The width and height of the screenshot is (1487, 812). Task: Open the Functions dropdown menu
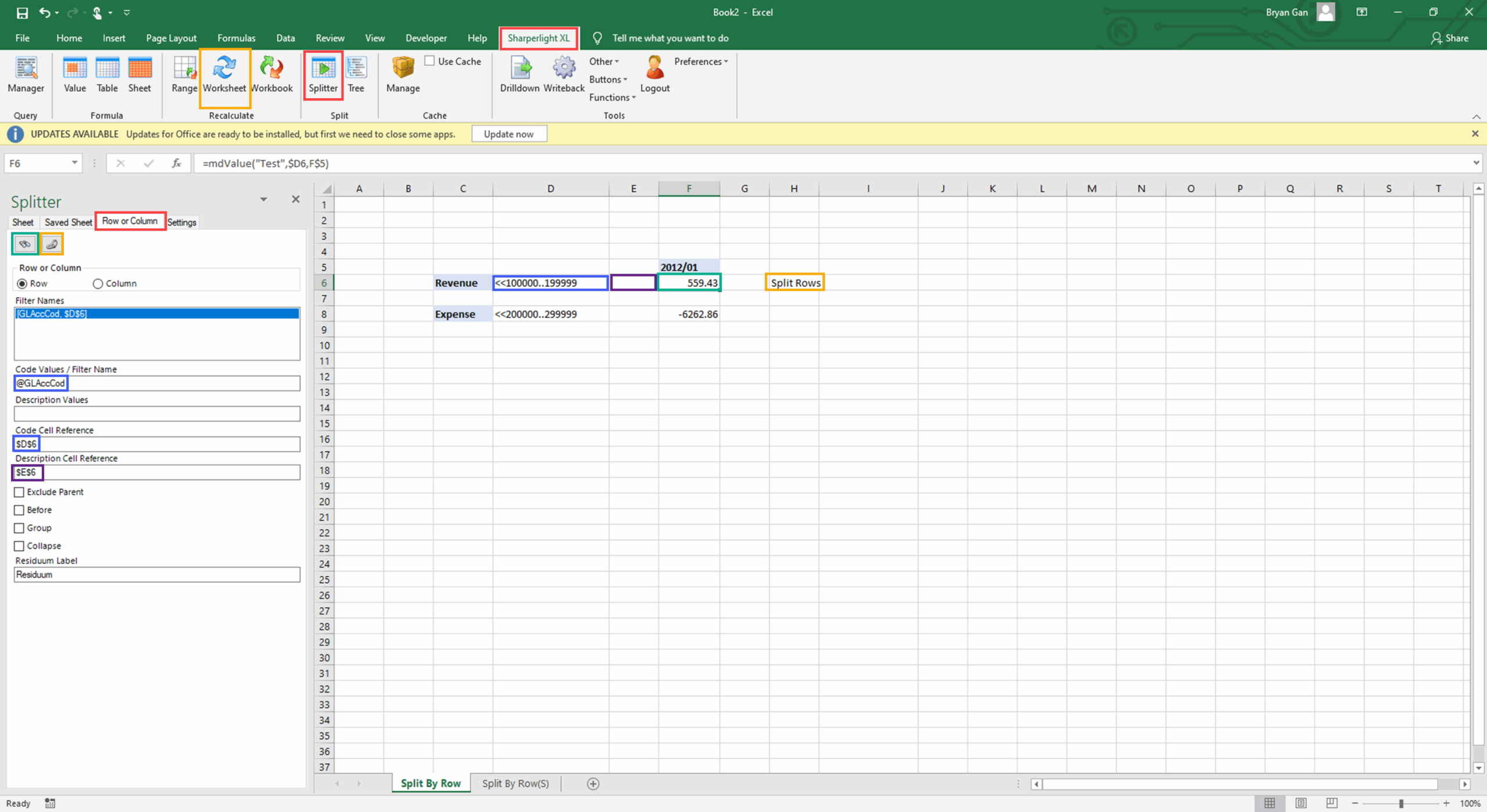[612, 97]
